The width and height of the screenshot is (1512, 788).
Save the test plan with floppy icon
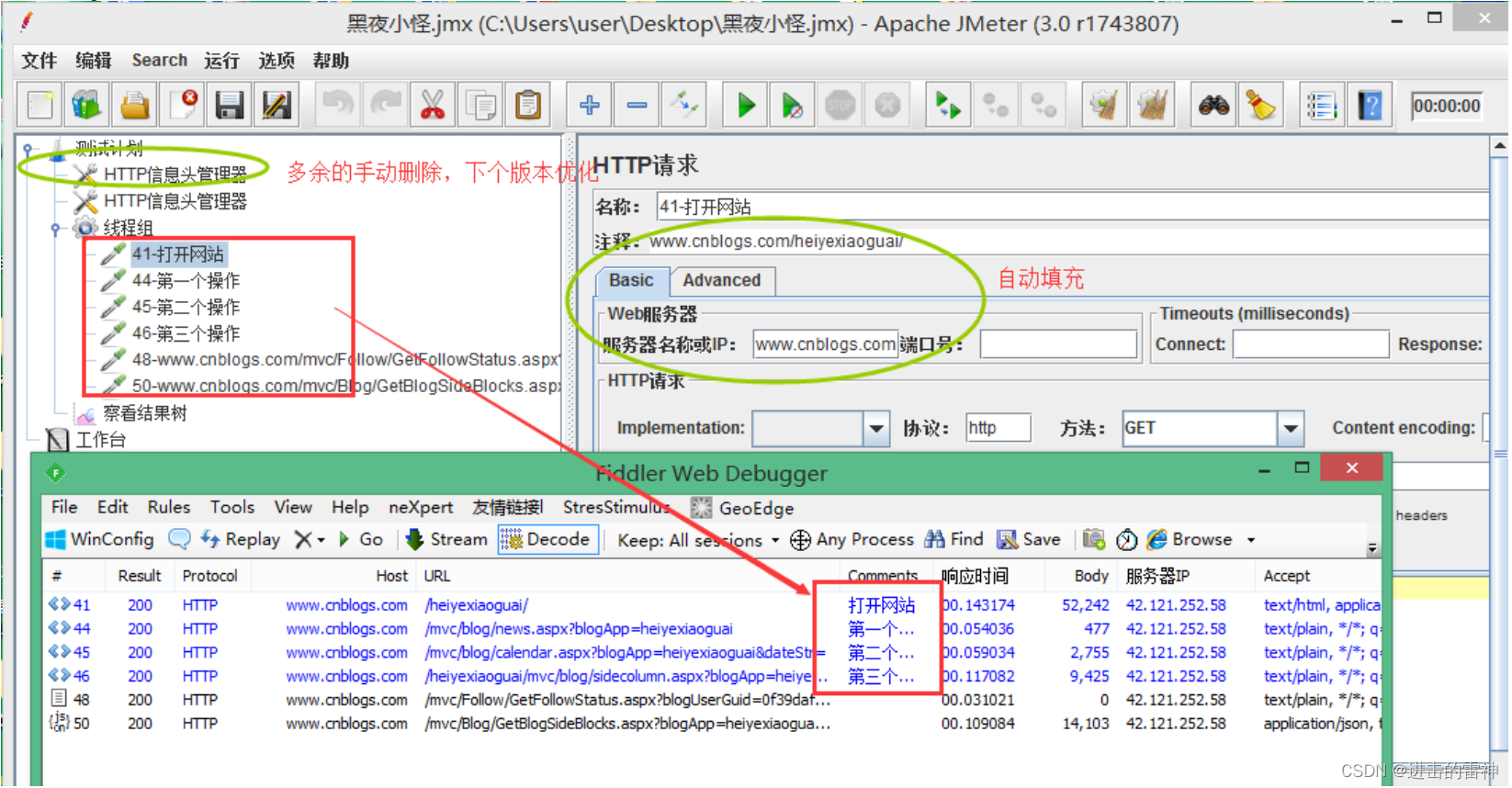coord(230,106)
